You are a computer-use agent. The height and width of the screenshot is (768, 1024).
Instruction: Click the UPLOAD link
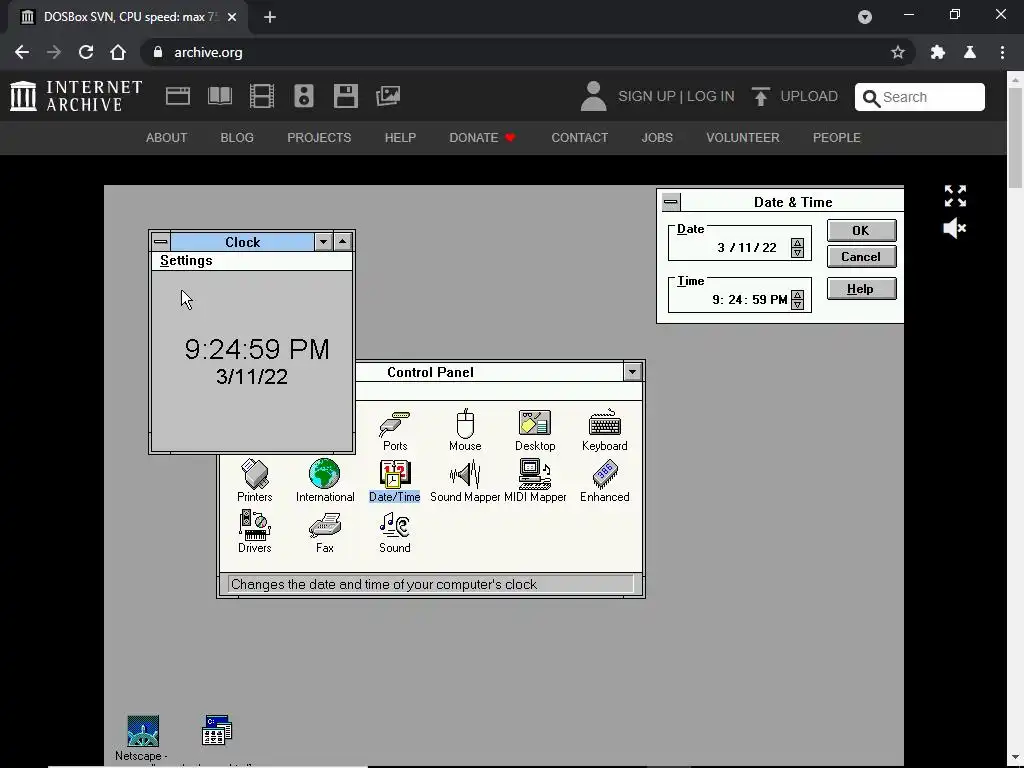point(795,96)
